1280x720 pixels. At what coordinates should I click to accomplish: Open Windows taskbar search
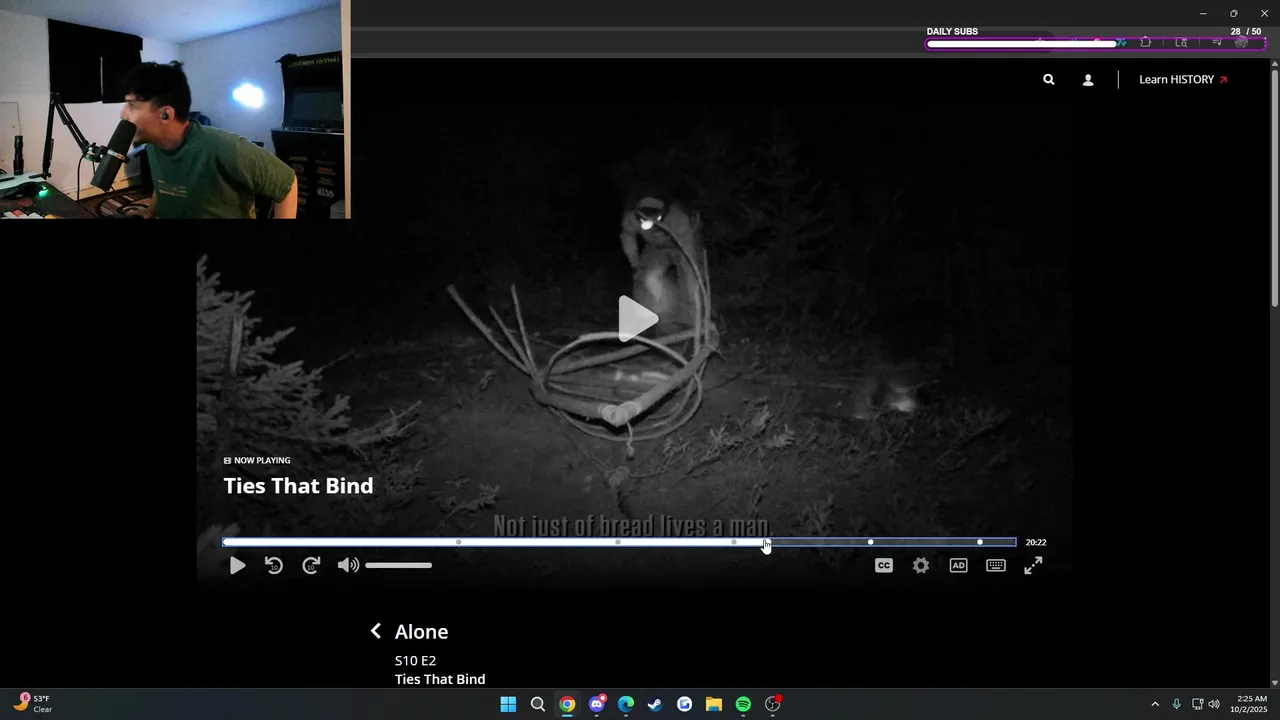[x=537, y=704]
